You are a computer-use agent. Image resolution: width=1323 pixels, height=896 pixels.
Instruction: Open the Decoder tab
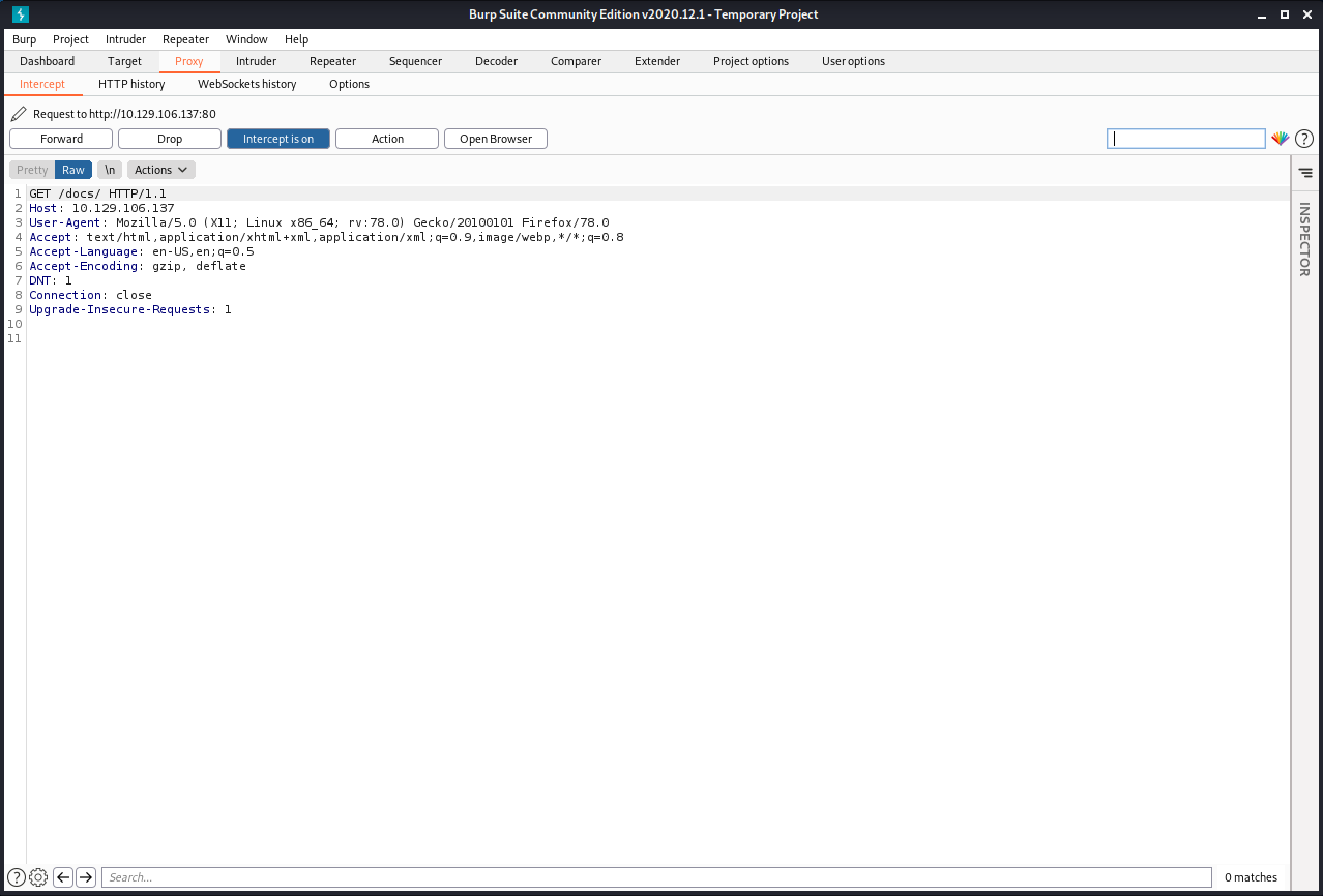click(496, 62)
